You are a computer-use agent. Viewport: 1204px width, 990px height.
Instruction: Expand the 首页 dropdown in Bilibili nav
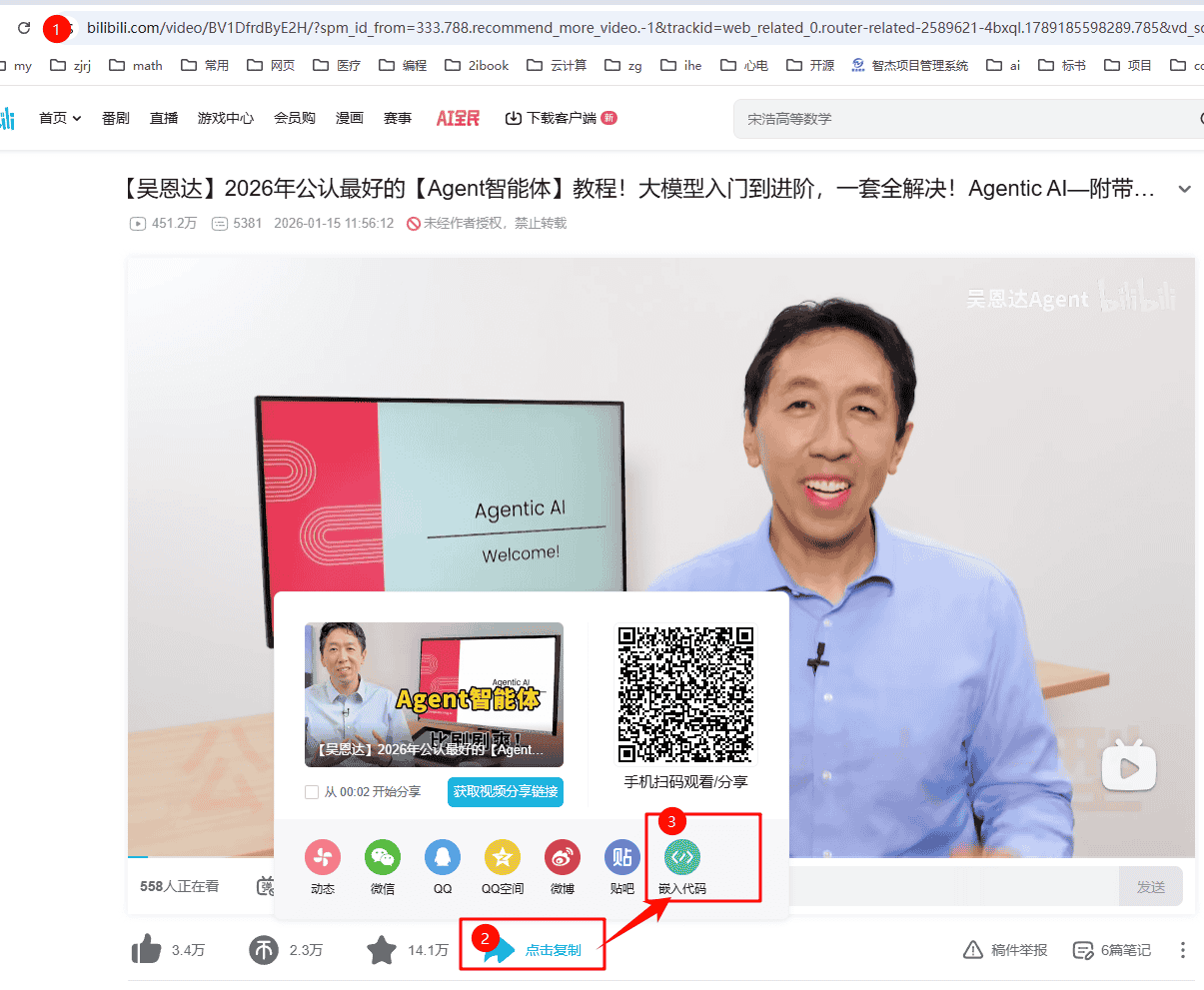point(60,118)
